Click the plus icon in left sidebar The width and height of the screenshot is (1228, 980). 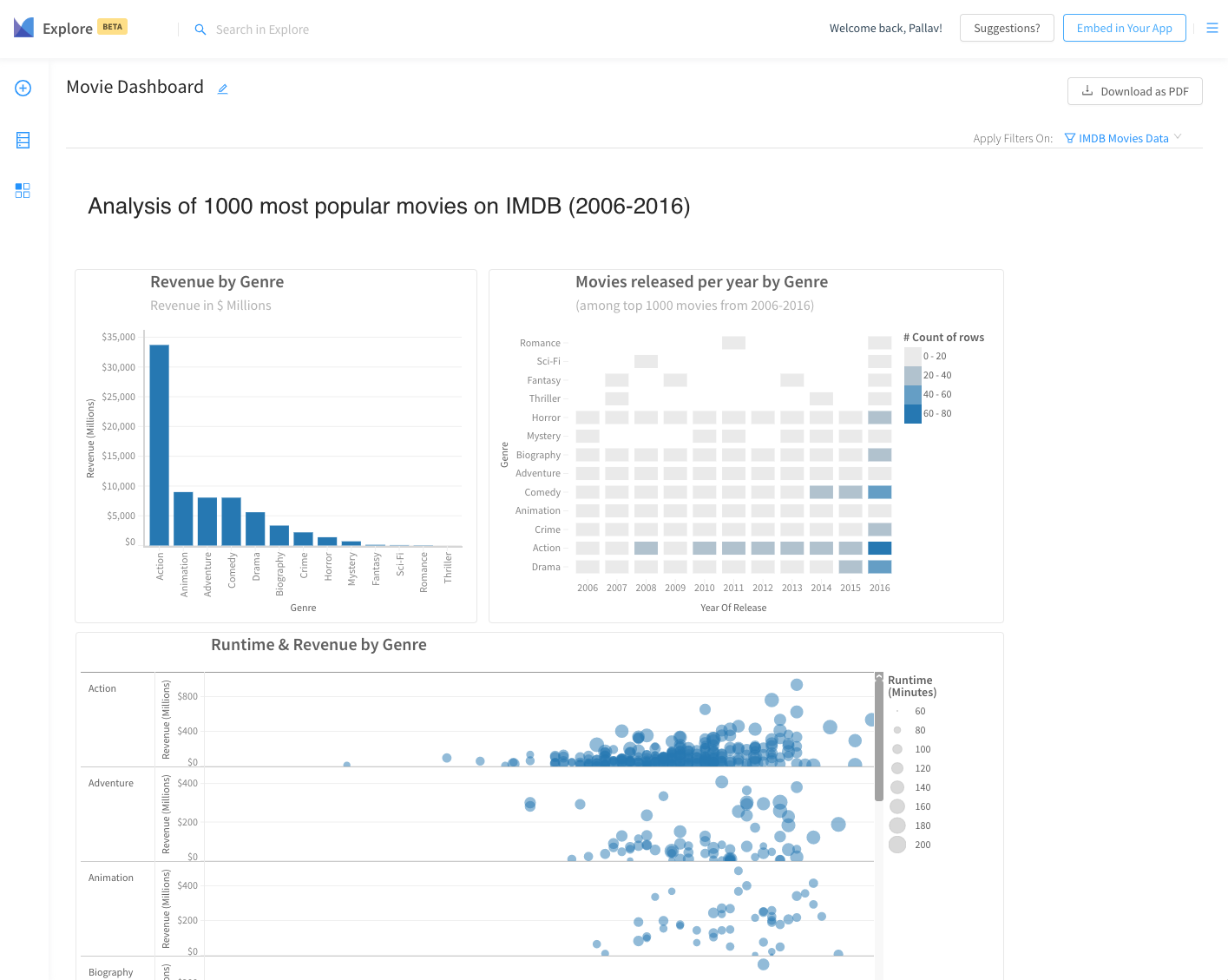[x=23, y=89]
